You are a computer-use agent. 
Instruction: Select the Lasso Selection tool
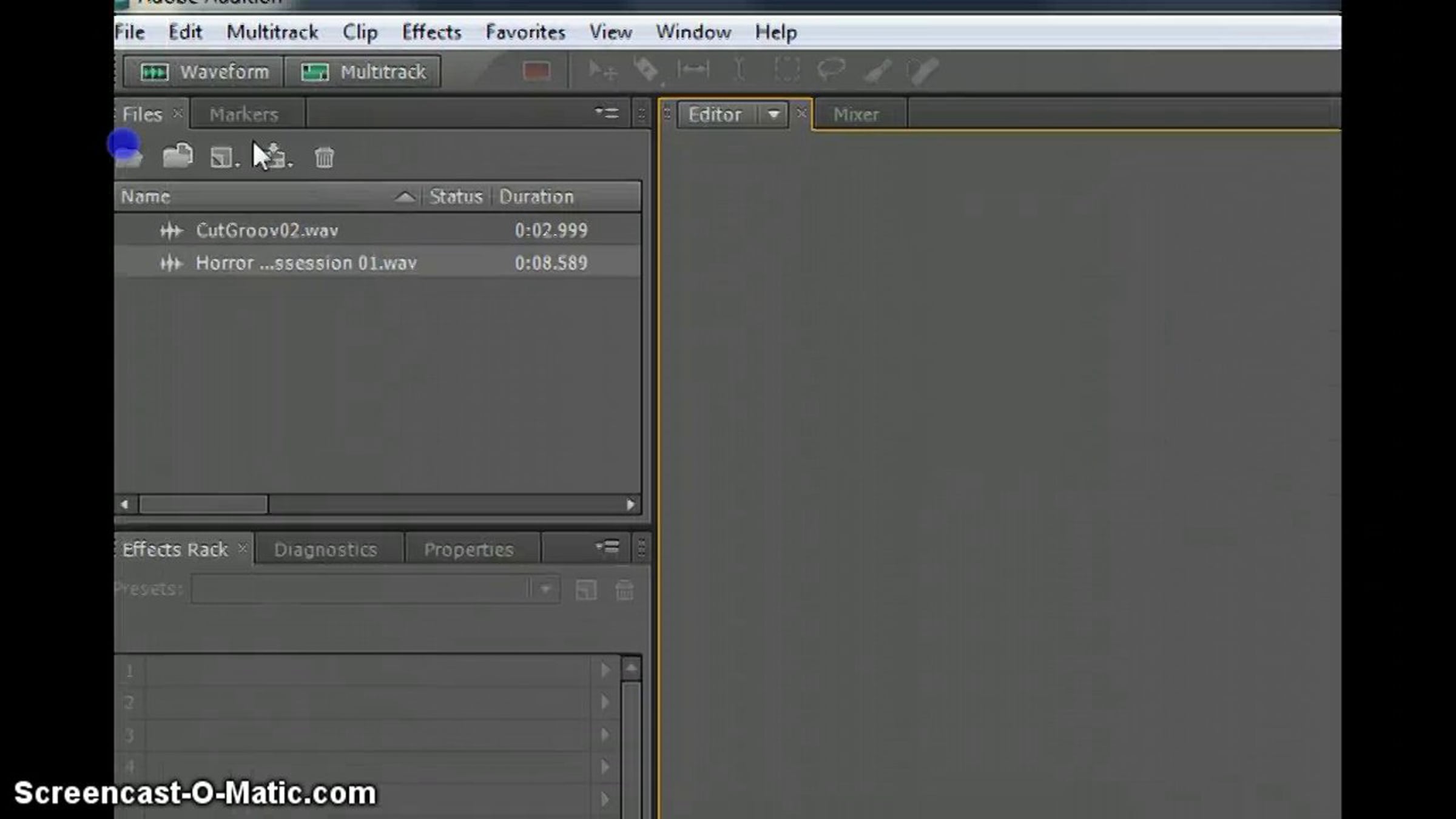click(x=831, y=70)
